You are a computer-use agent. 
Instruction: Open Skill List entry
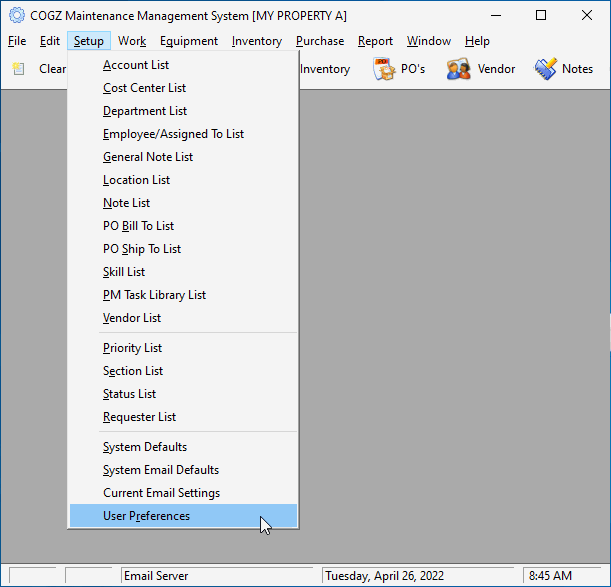pos(183,272)
